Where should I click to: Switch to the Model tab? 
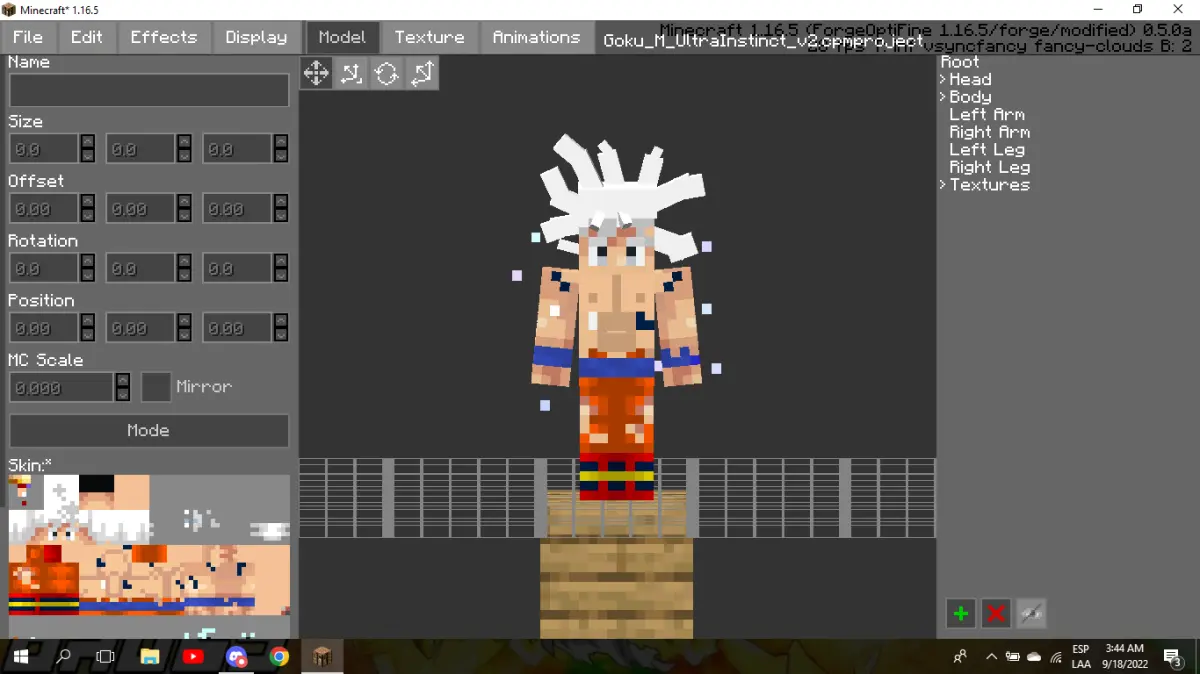(342, 37)
